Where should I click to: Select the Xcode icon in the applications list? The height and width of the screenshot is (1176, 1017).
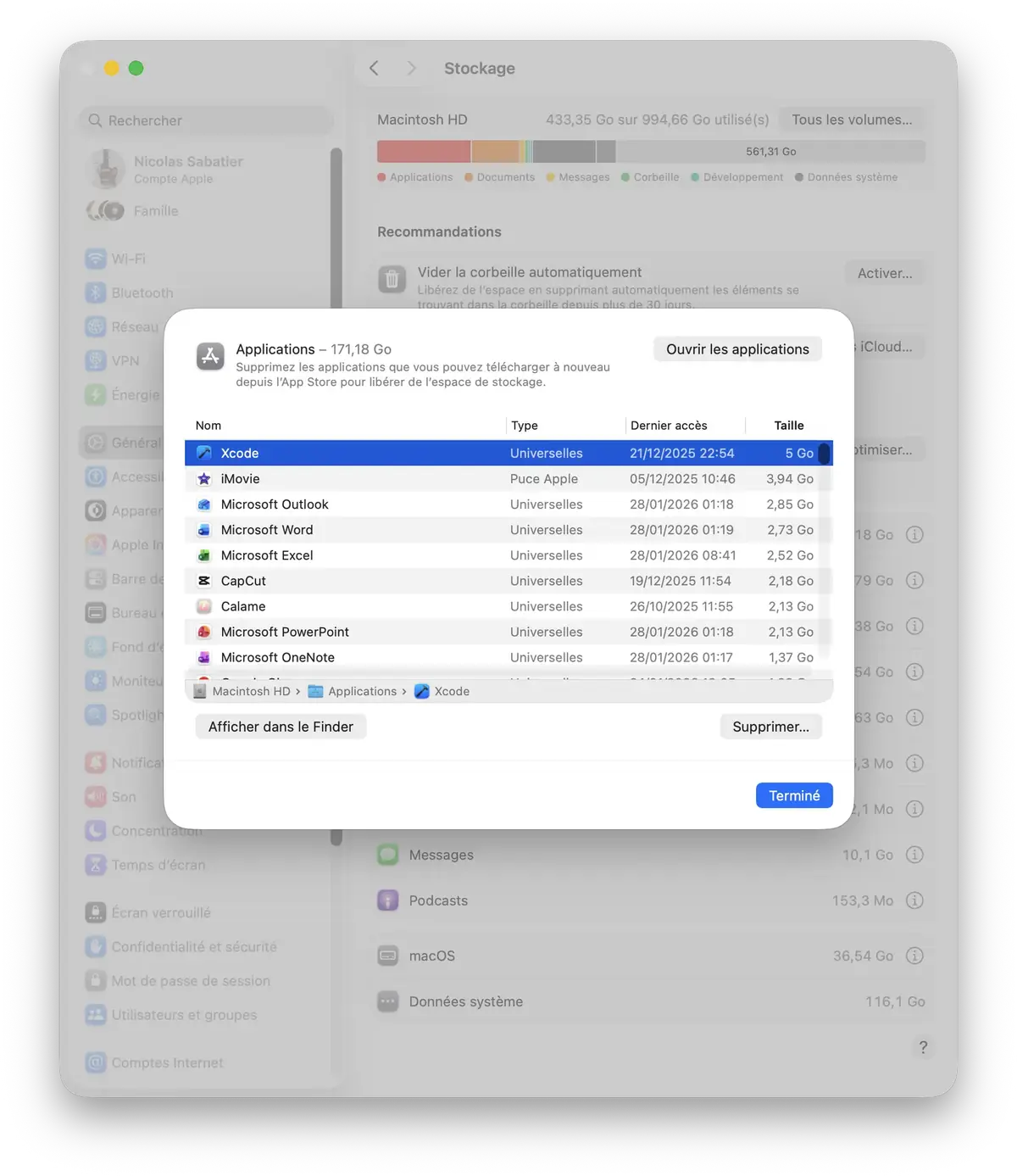tap(203, 453)
